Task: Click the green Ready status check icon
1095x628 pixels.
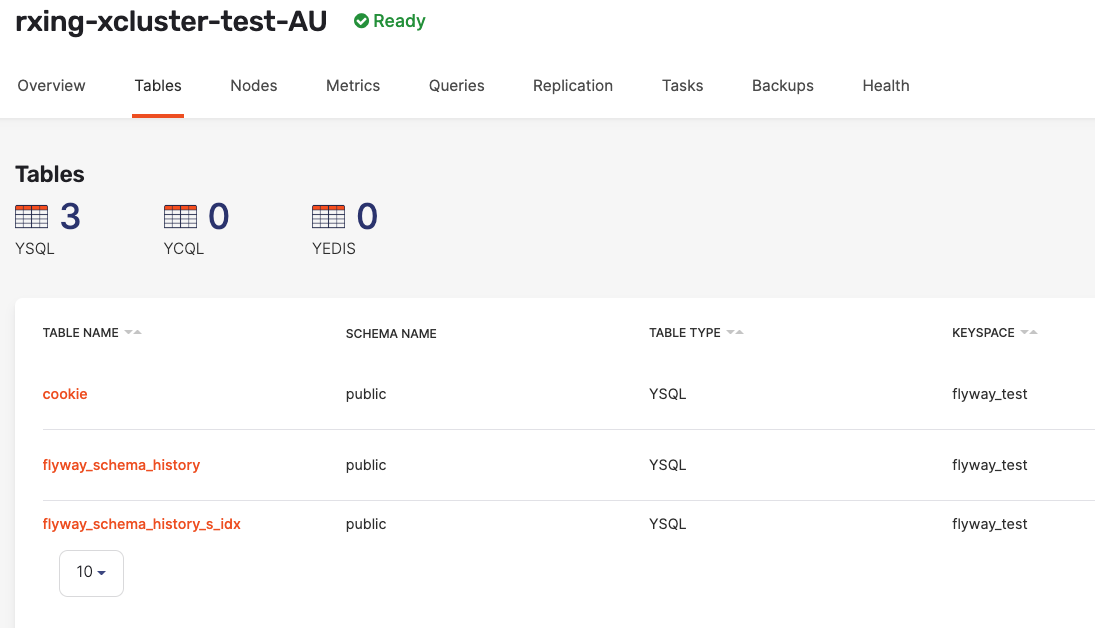Action: 359,20
